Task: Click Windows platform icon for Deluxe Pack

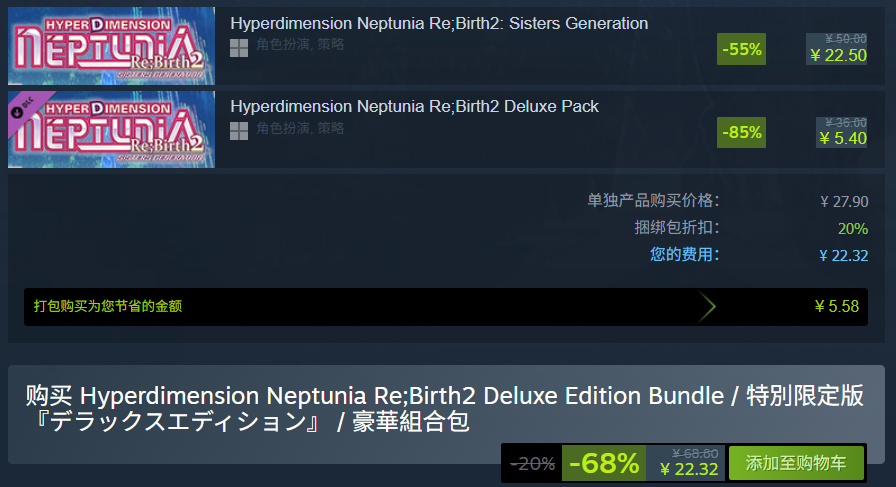Action: click(x=239, y=130)
